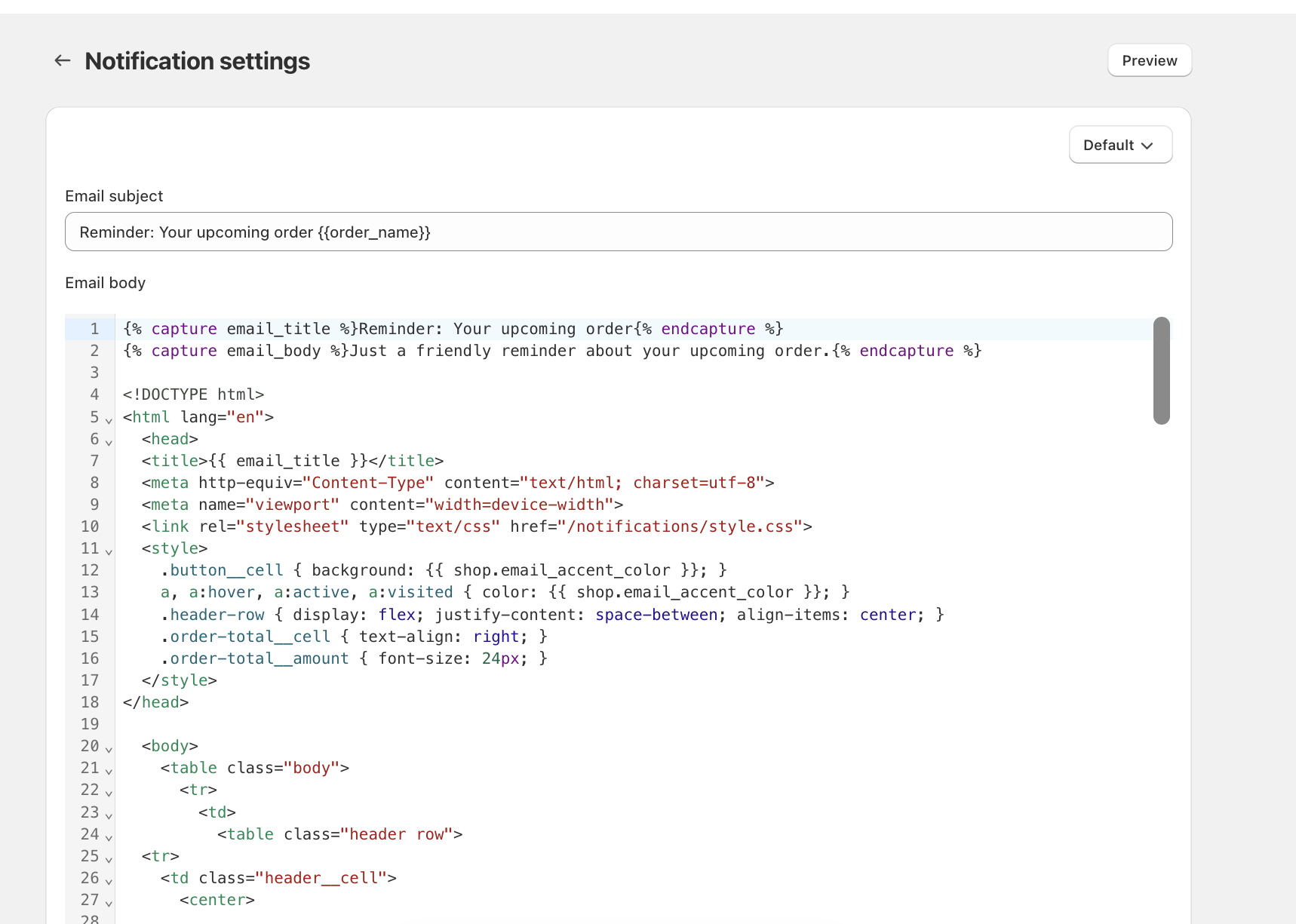The width and height of the screenshot is (1296, 924).
Task: Click the DOCTYPE html line
Action: tap(194, 394)
